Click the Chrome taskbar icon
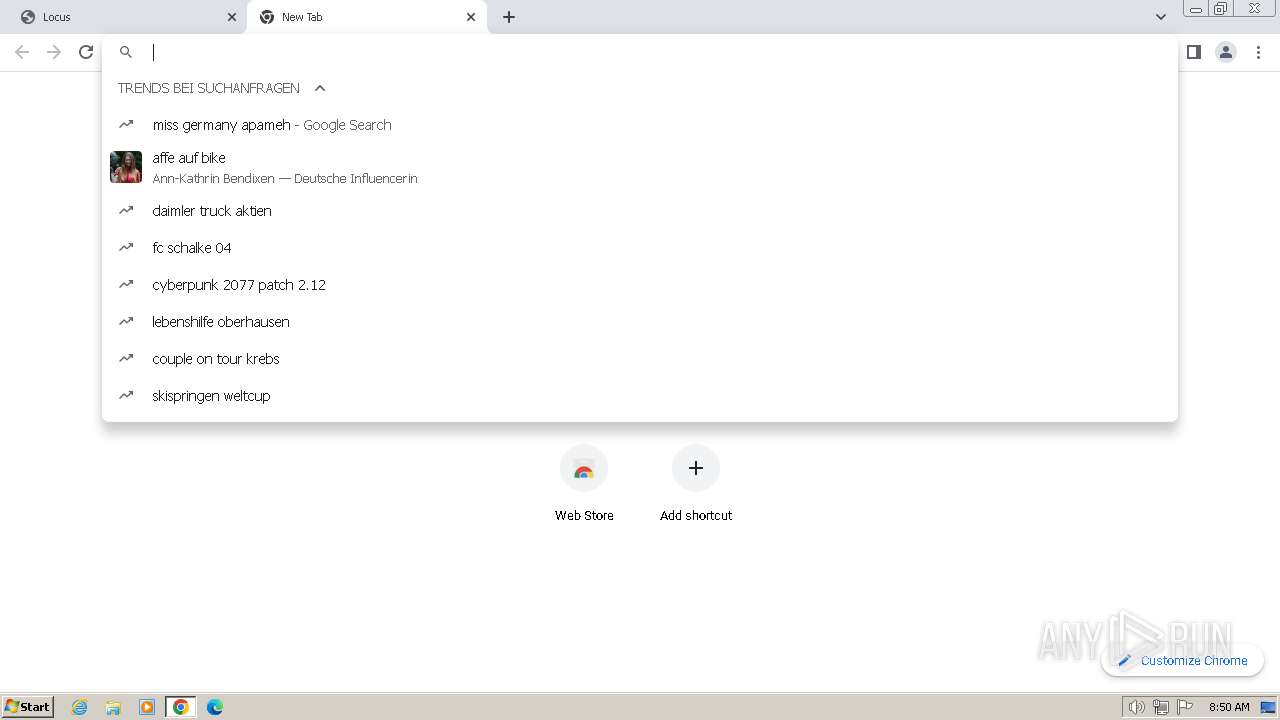This screenshot has height=720, width=1280. point(181,707)
